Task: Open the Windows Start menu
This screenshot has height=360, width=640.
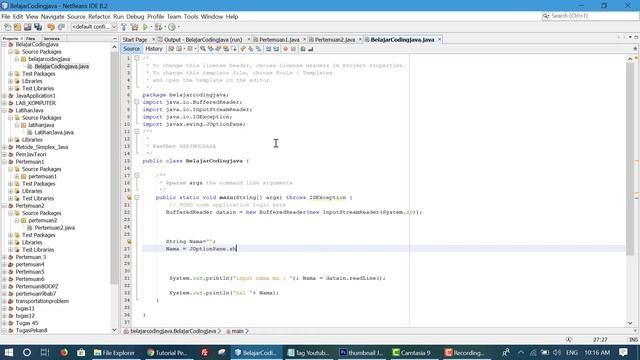Action: coord(9,352)
